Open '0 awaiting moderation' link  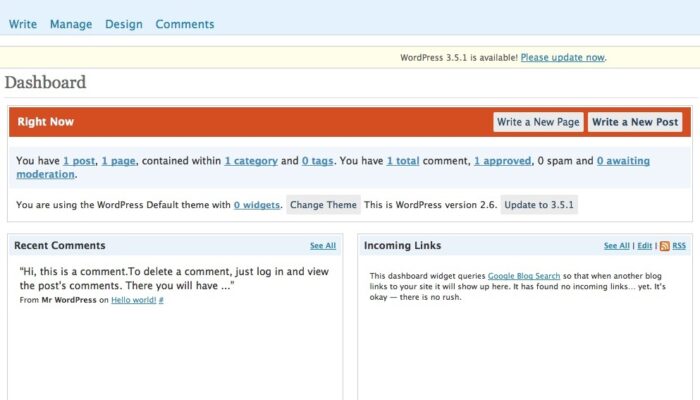[x=623, y=161]
